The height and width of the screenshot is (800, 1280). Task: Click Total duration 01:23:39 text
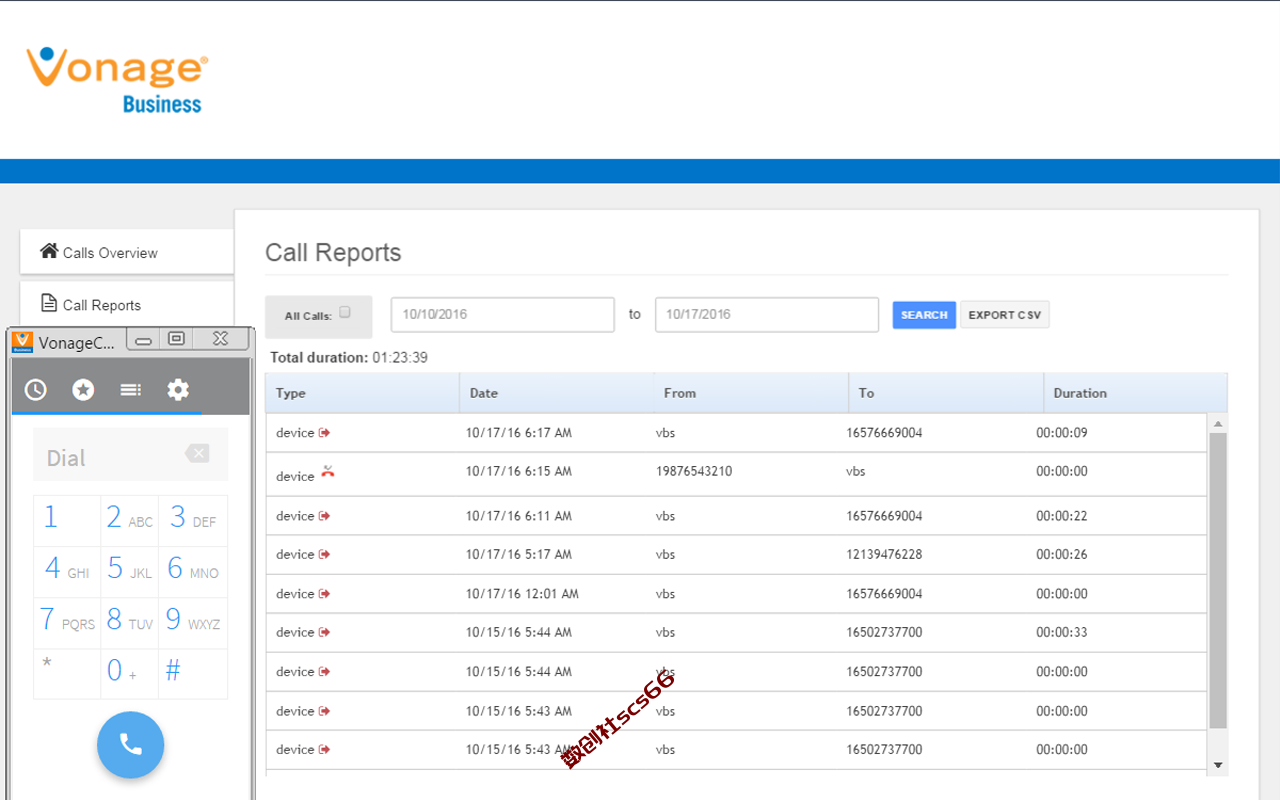click(349, 357)
